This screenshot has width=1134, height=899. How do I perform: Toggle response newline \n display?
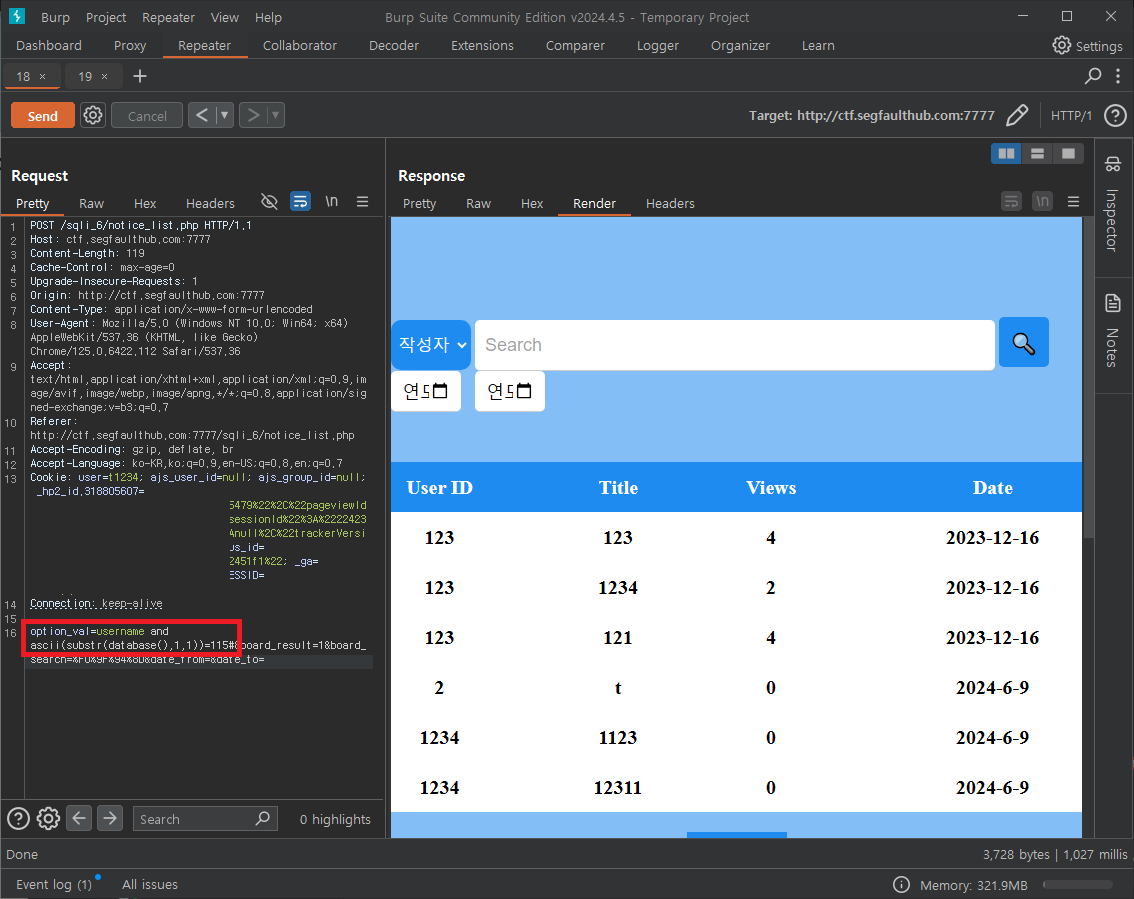[1042, 201]
